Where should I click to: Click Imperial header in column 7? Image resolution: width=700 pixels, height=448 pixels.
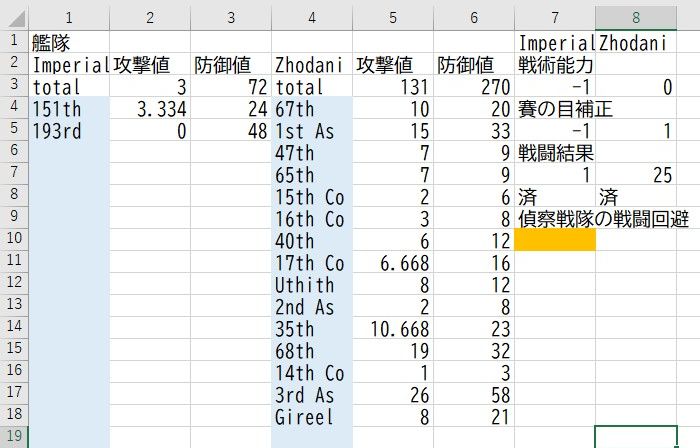coord(555,43)
